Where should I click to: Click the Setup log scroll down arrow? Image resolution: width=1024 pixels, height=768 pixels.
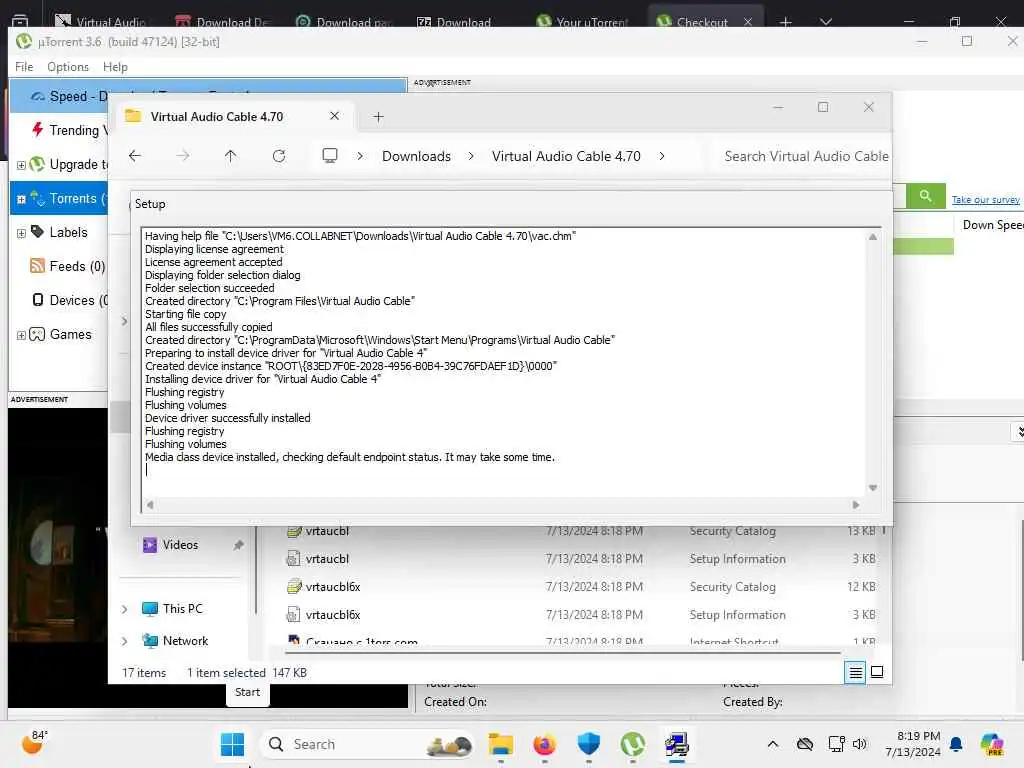872,488
